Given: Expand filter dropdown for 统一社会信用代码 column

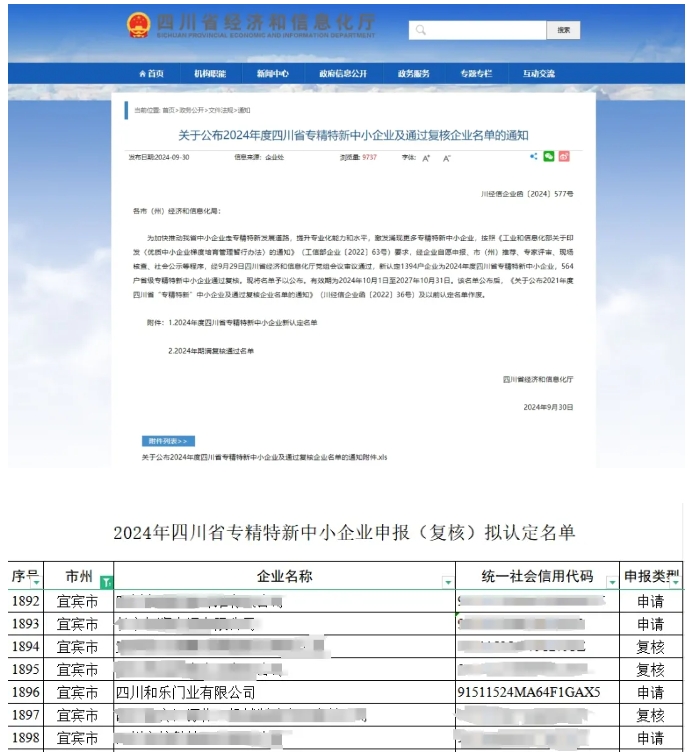Looking at the screenshot, I should coord(611,582).
